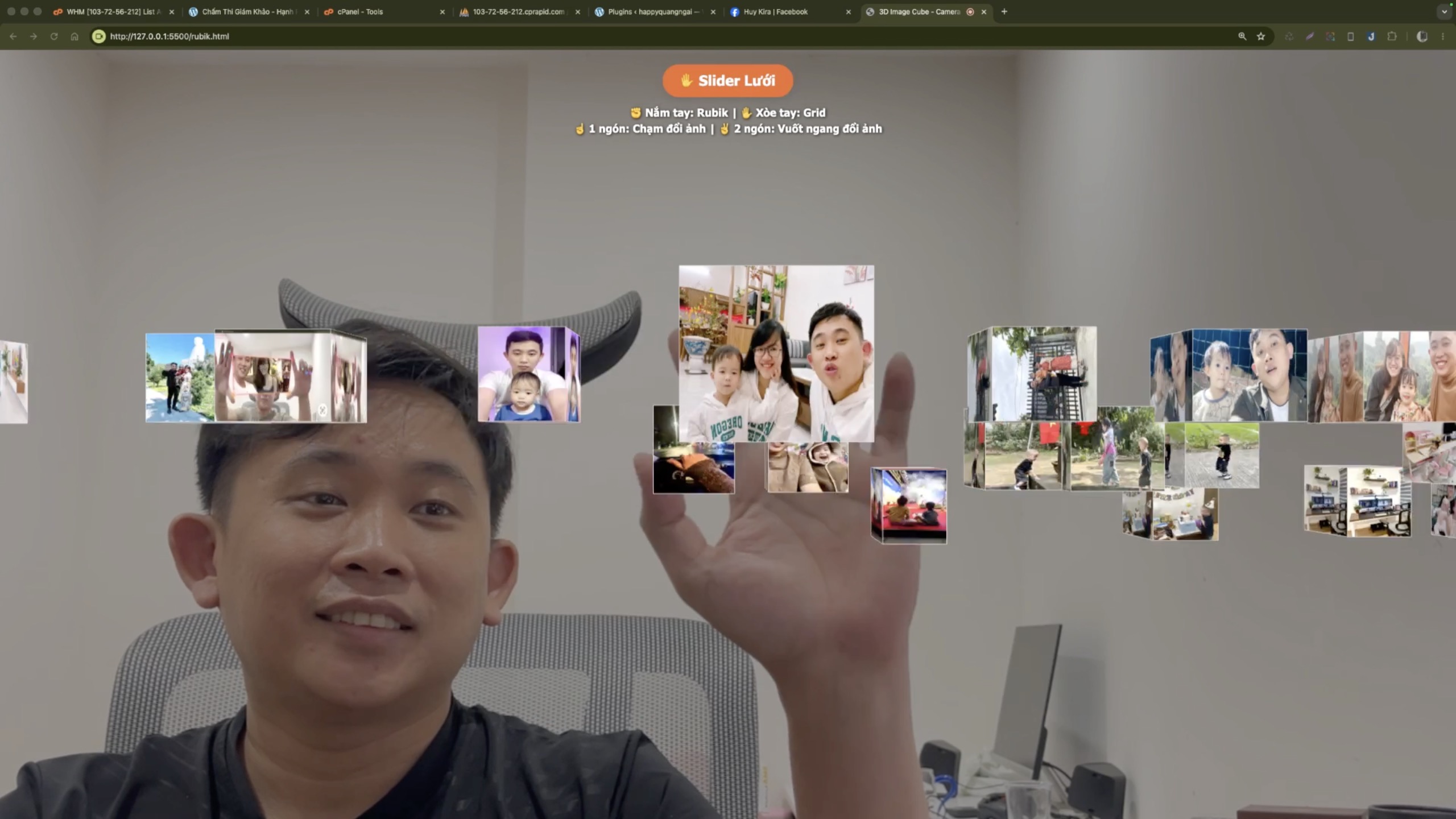This screenshot has width=1456, height=819.
Task: Open a new tab with the plus button
Action: click(1004, 11)
